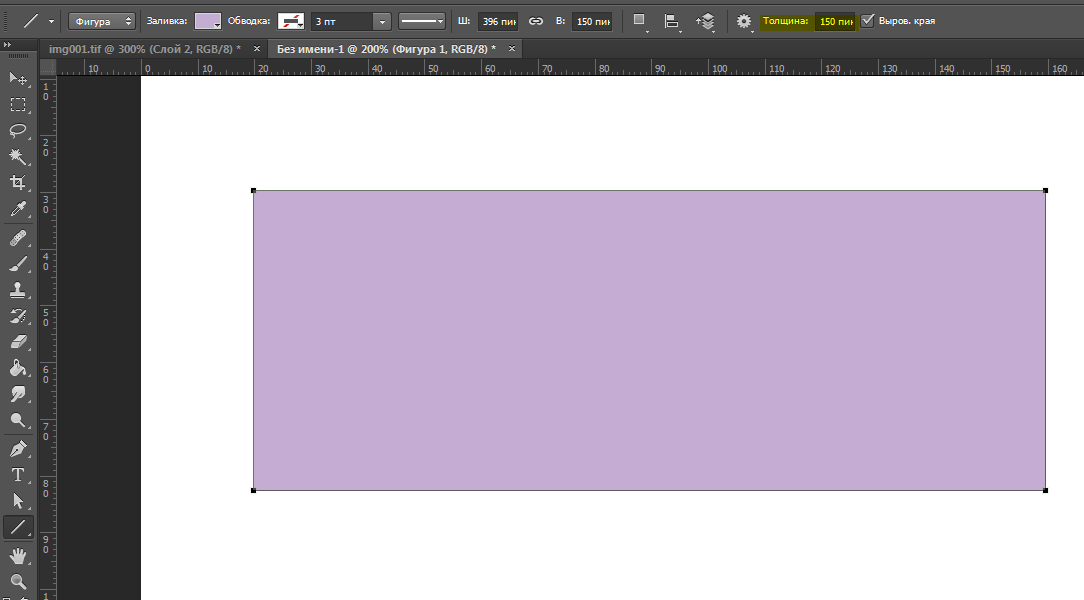Click the Толщина weight input field
This screenshot has width=1084, height=600.
[x=835, y=21]
